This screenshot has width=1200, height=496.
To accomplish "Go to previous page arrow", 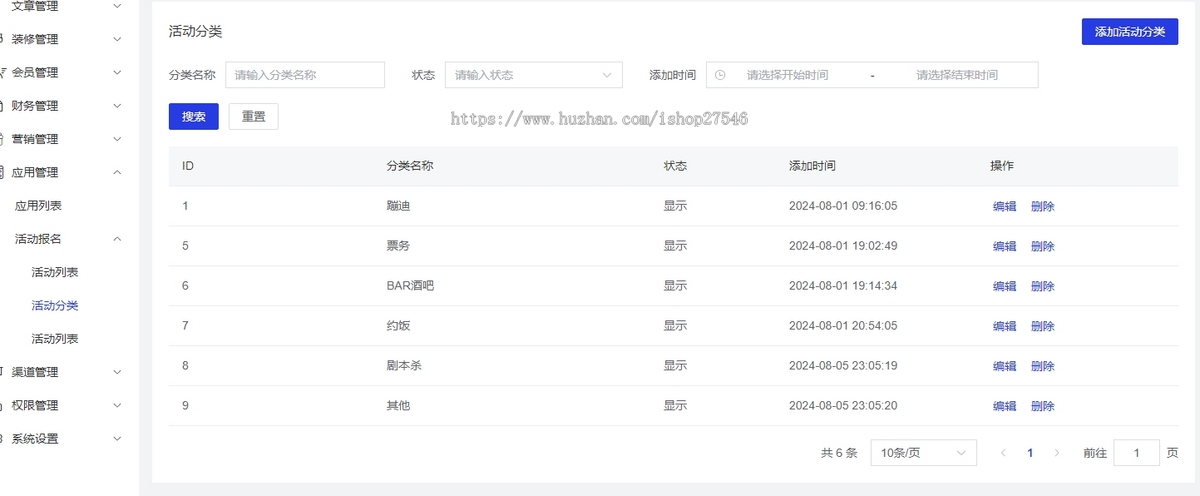I will tap(1003, 453).
